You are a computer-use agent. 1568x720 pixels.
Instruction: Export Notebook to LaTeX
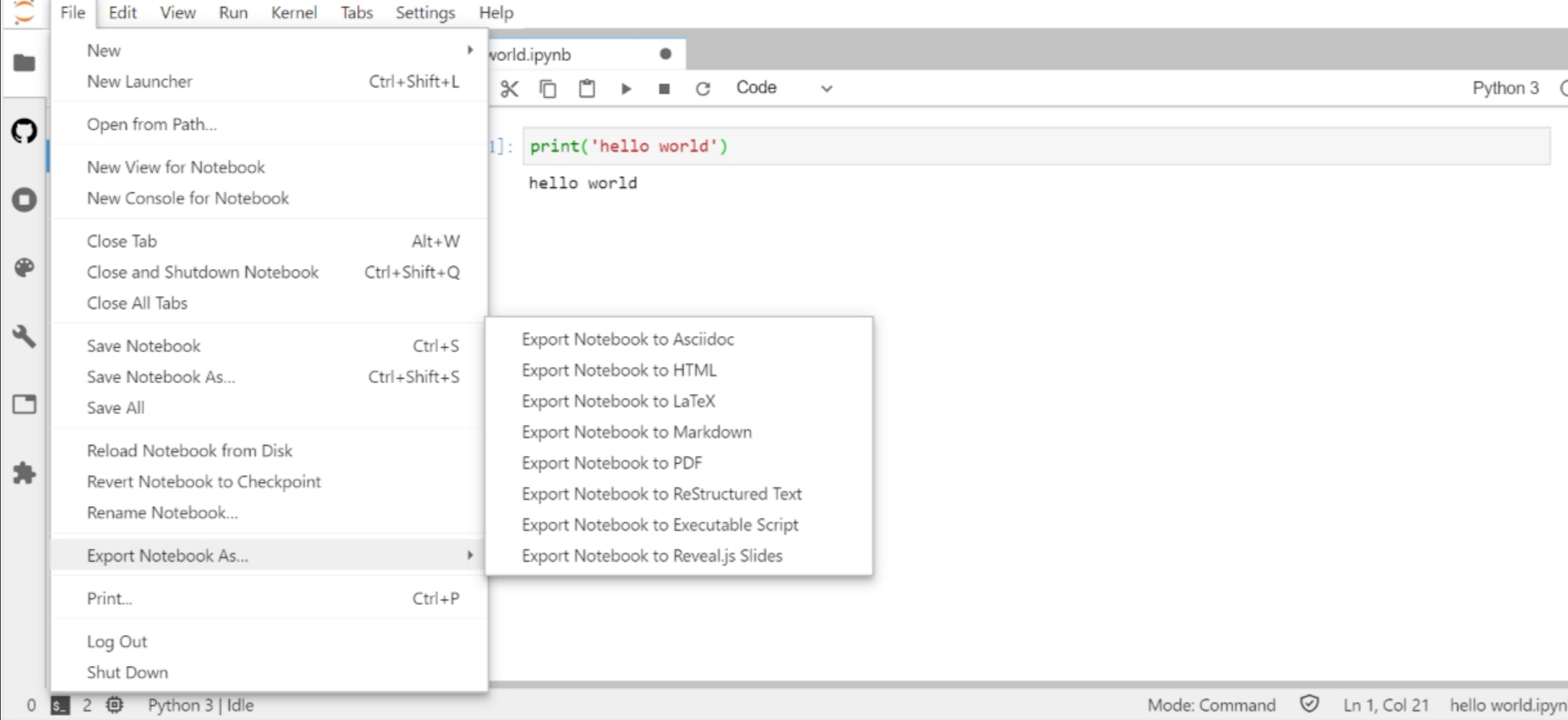[679, 400]
